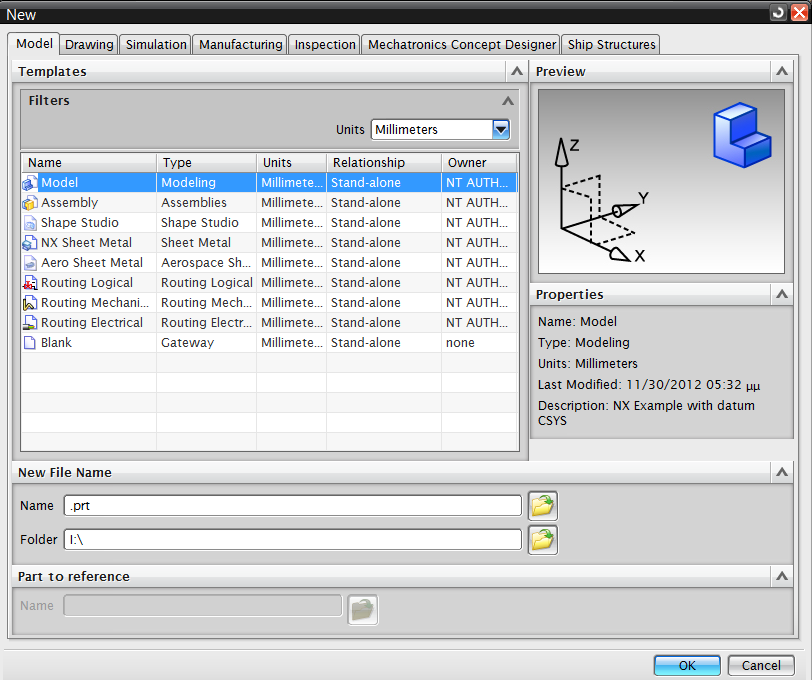812x680 pixels.
Task: Collapse the Part to reference section
Action: (781, 576)
